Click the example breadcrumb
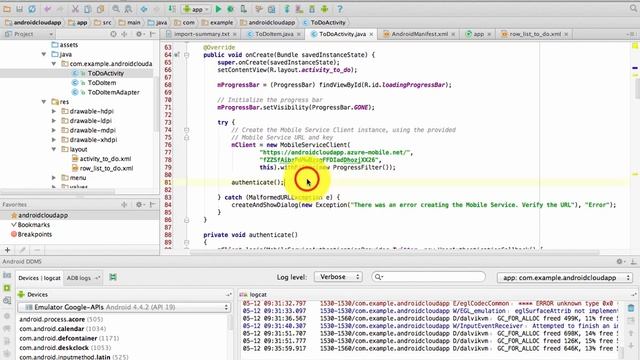This screenshot has width=640, height=360. click(x=217, y=22)
